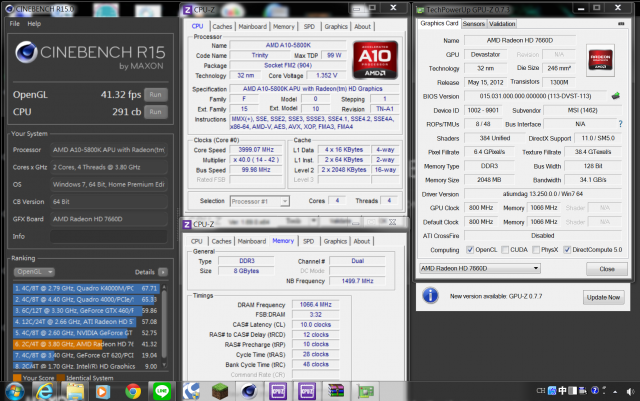Switch to Mainboard tab in top CPU-Z

253,27
